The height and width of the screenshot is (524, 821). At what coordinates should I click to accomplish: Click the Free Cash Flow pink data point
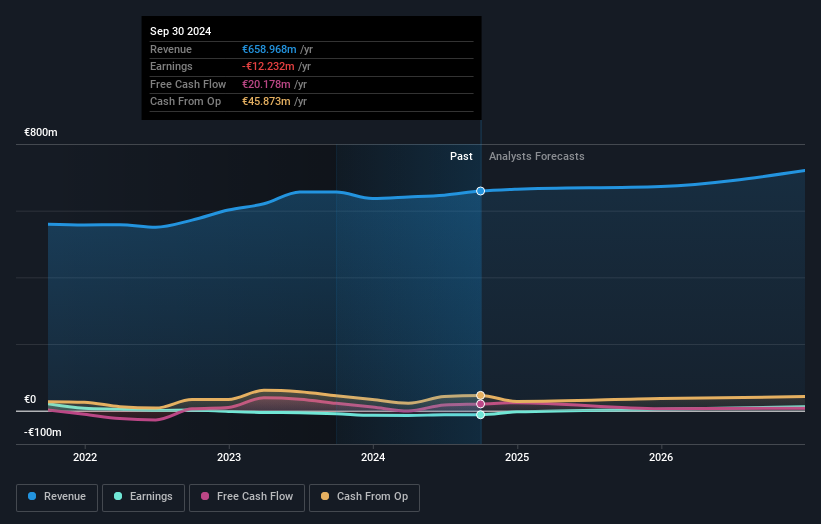[x=481, y=404]
